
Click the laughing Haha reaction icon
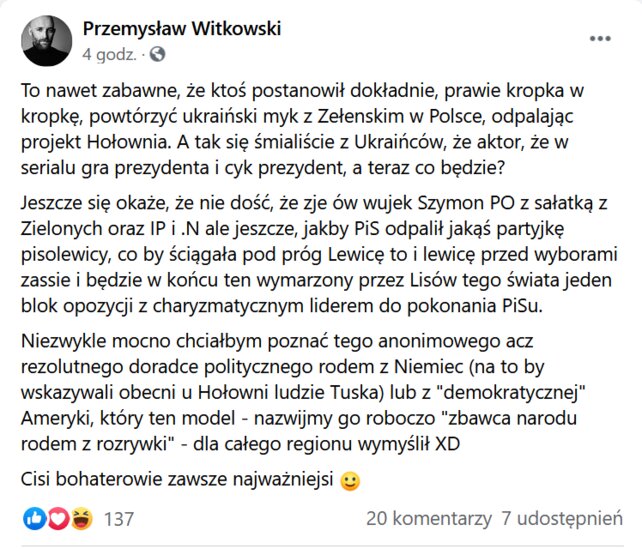[81, 519]
